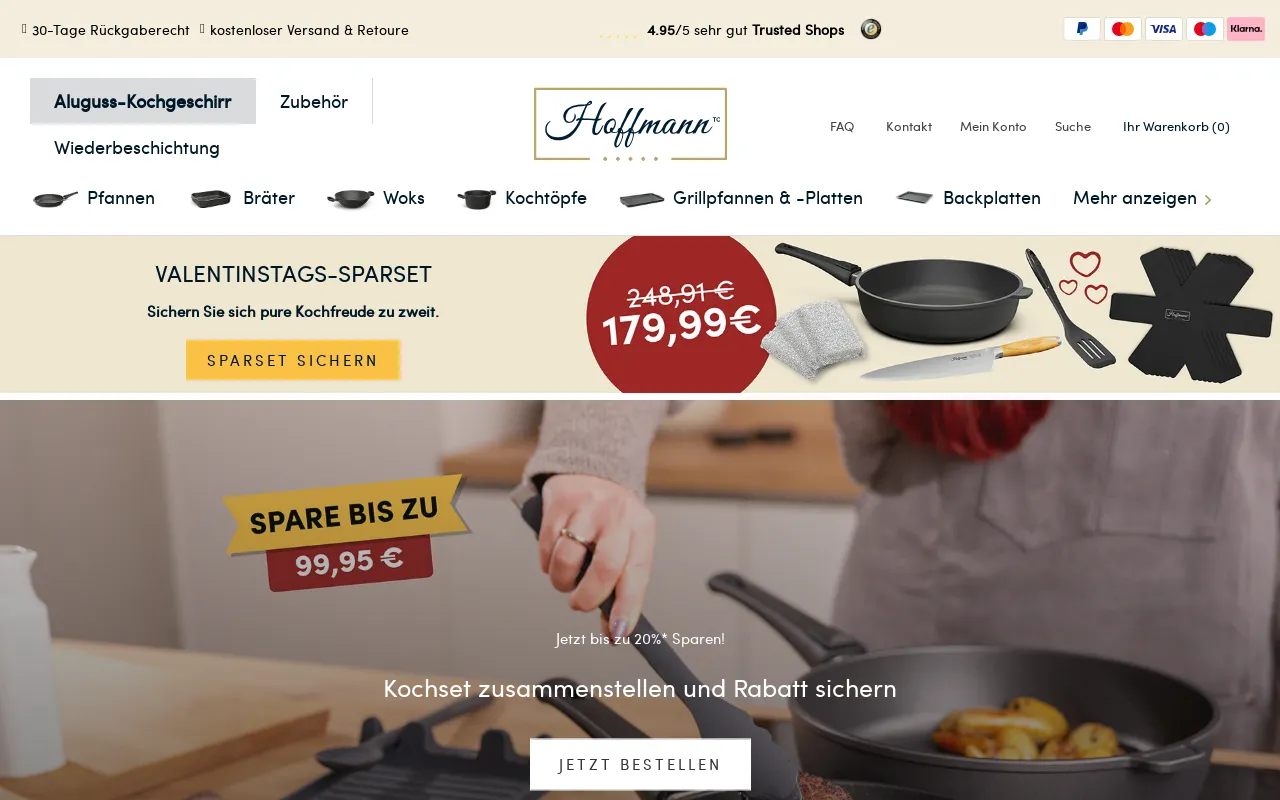
Task: Click the Pfannen frying pan icon
Action: click(x=55, y=198)
